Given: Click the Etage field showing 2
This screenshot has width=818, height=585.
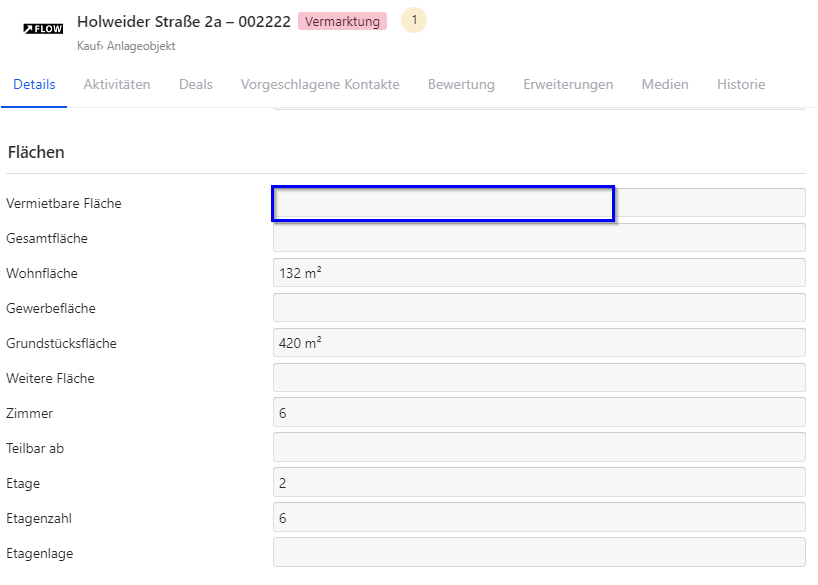Looking at the screenshot, I should click(539, 482).
